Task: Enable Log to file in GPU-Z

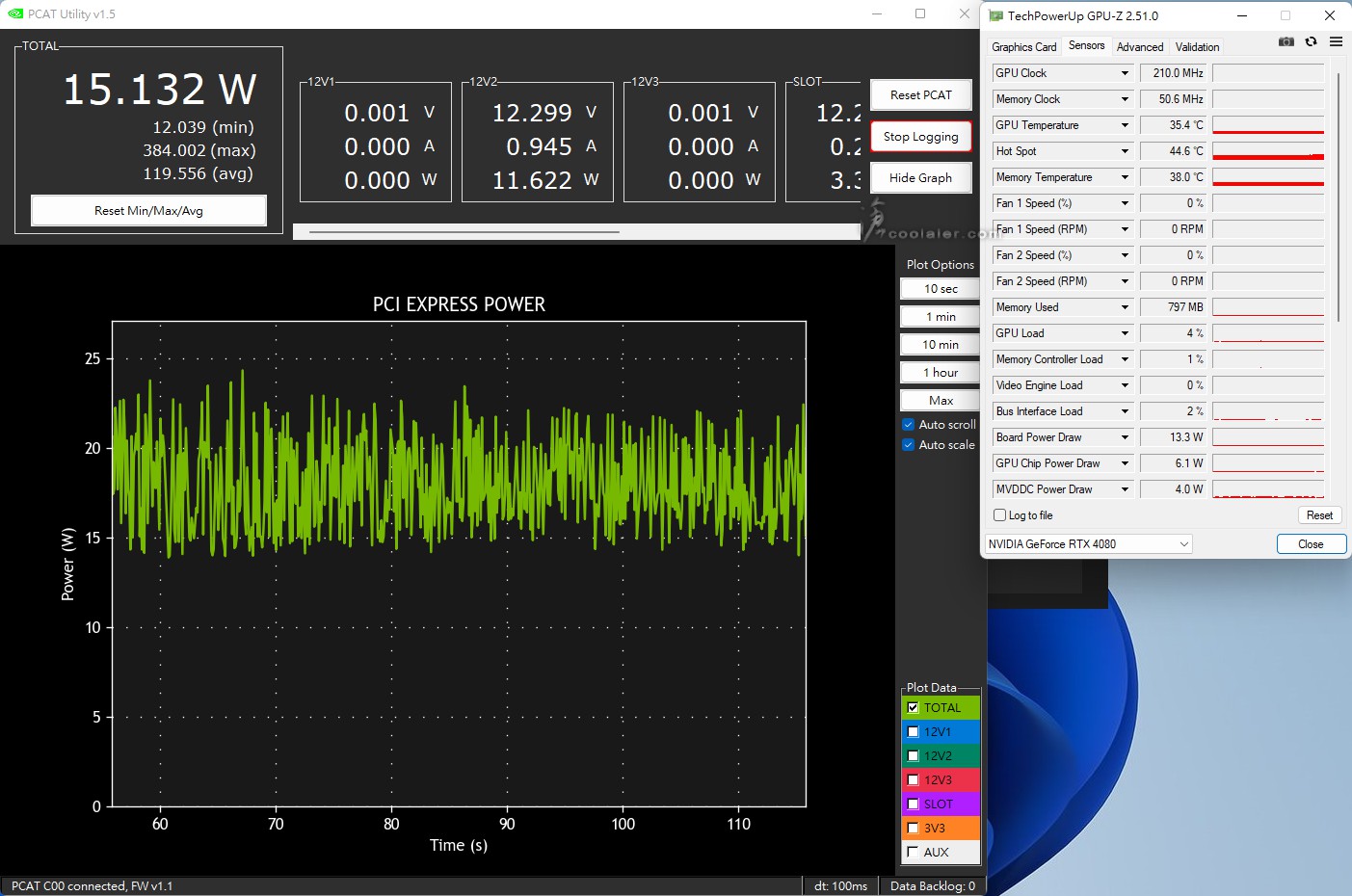Action: pos(999,515)
